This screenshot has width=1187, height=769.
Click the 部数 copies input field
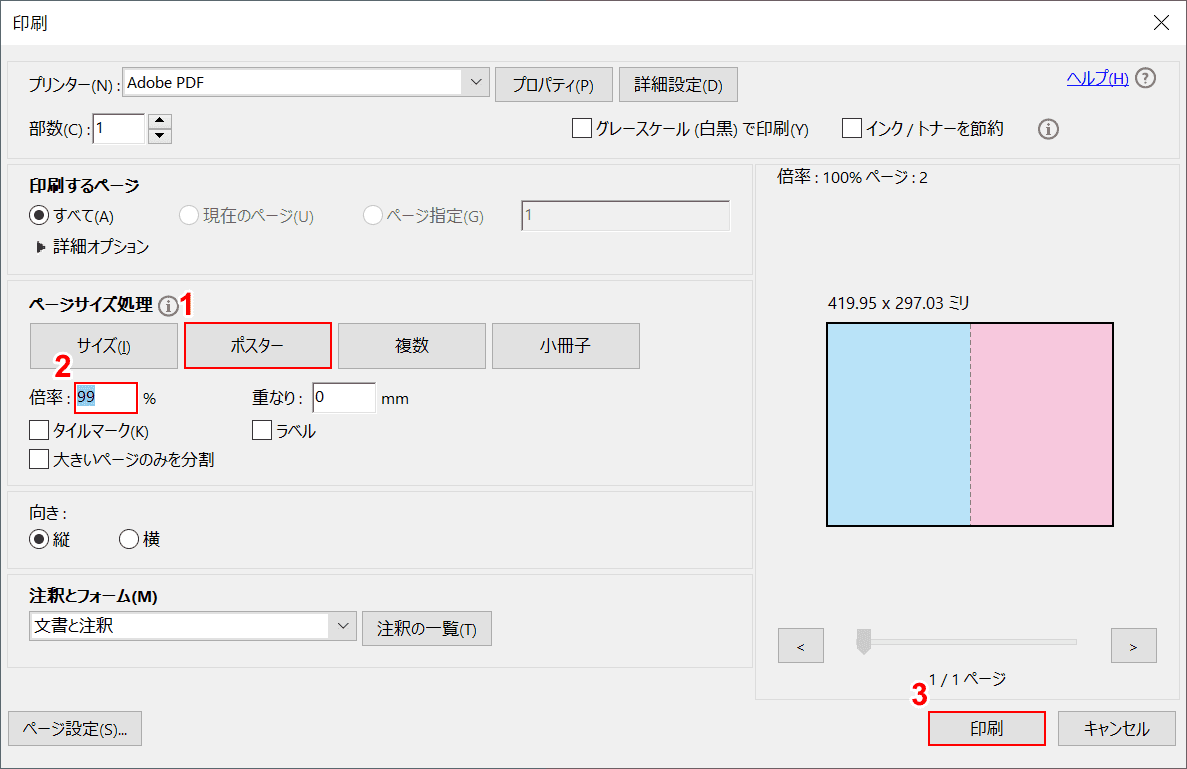click(118, 129)
